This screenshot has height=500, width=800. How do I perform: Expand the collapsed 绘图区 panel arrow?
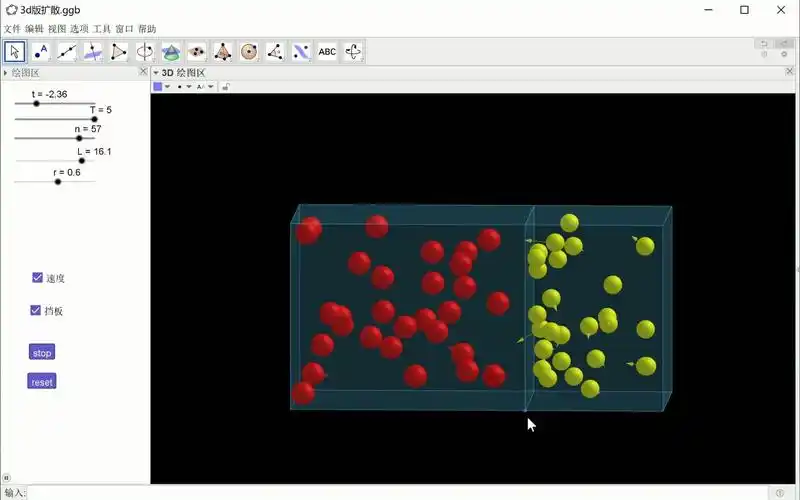click(x=6, y=73)
